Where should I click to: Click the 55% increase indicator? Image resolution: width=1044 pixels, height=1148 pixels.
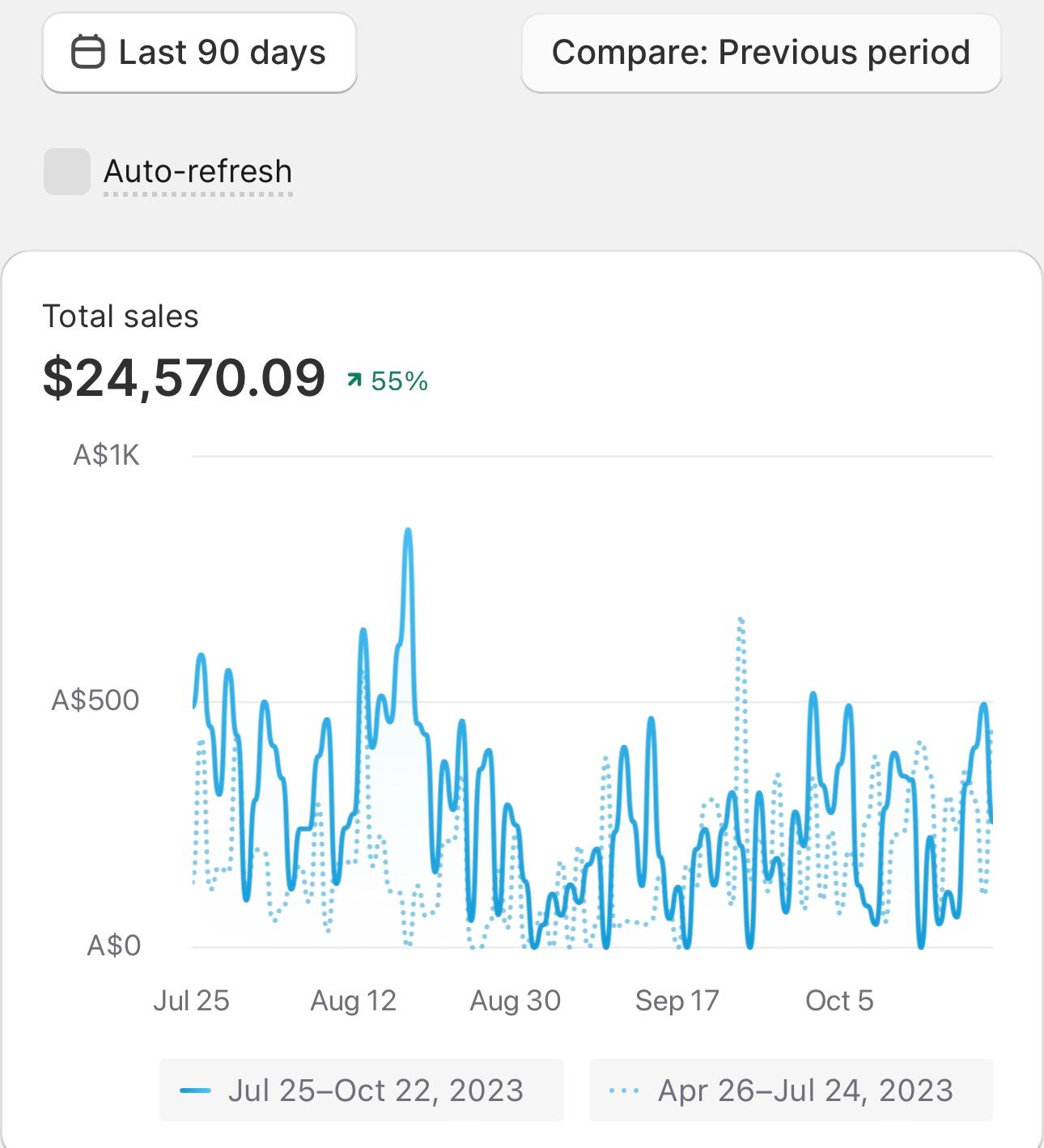[x=399, y=381]
